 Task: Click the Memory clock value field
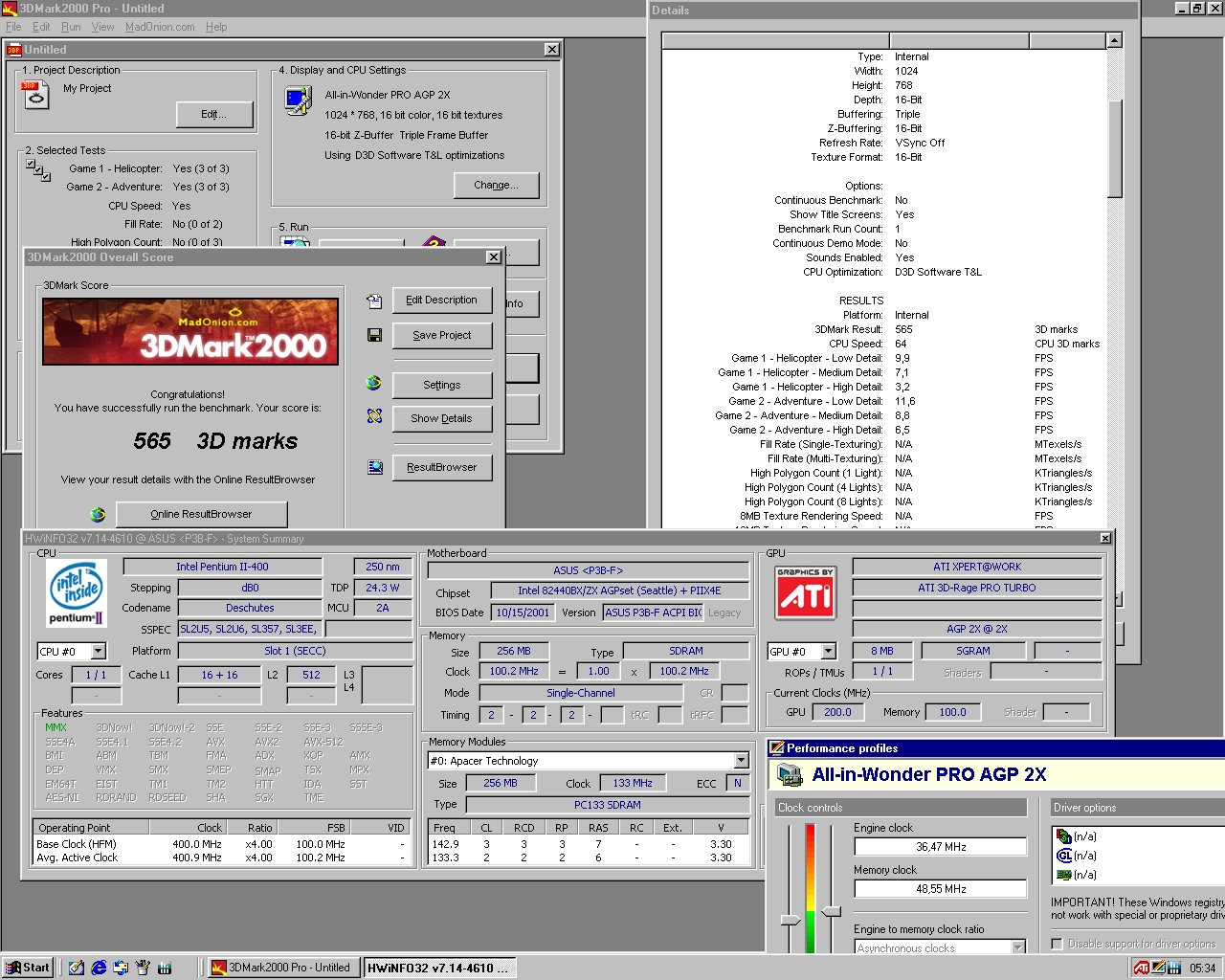pos(941,889)
